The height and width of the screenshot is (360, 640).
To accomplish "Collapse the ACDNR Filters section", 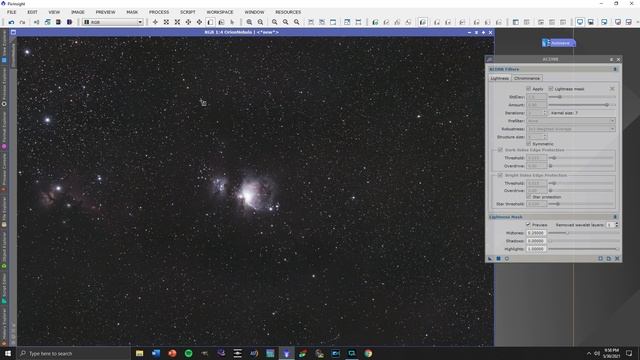I will (615, 69).
